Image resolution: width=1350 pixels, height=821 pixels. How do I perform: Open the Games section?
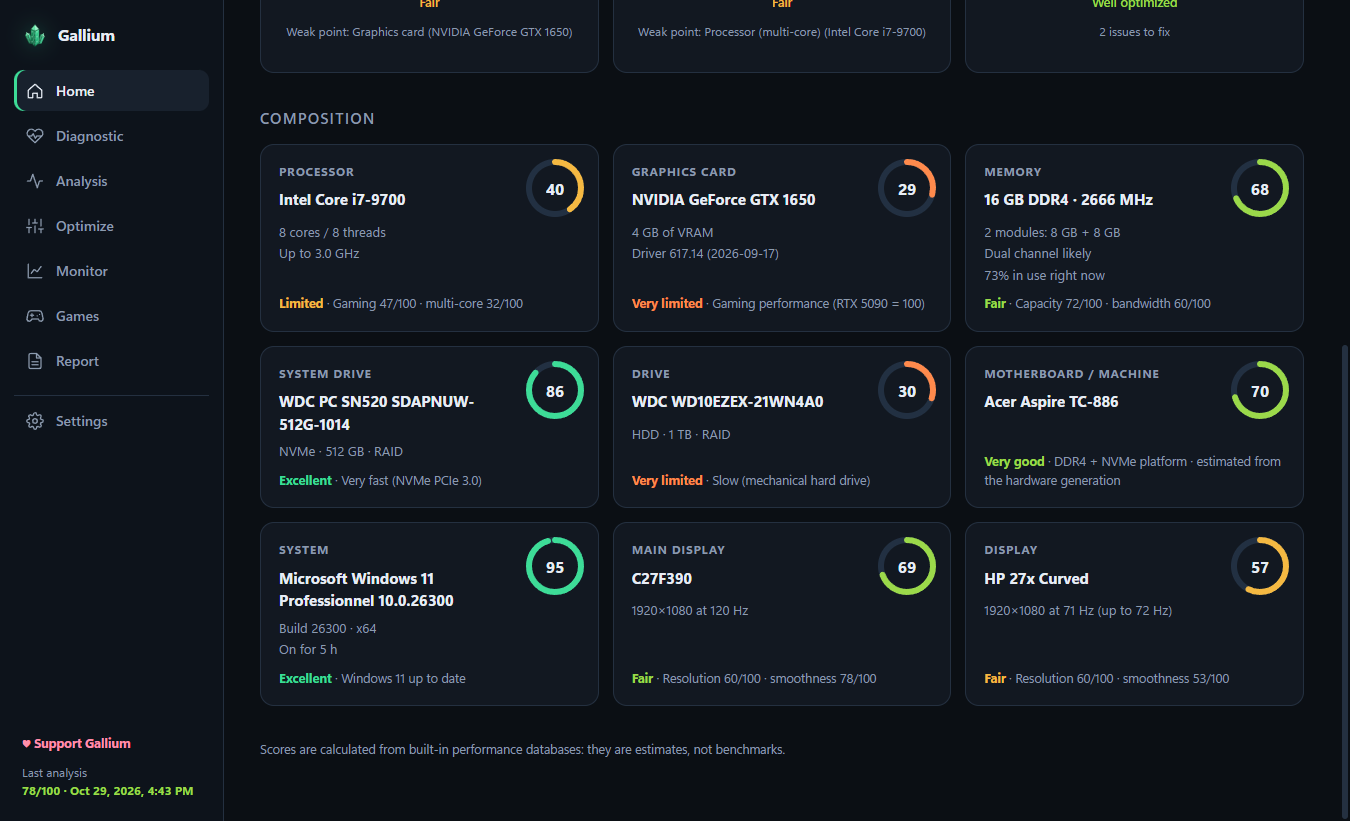[111, 316]
